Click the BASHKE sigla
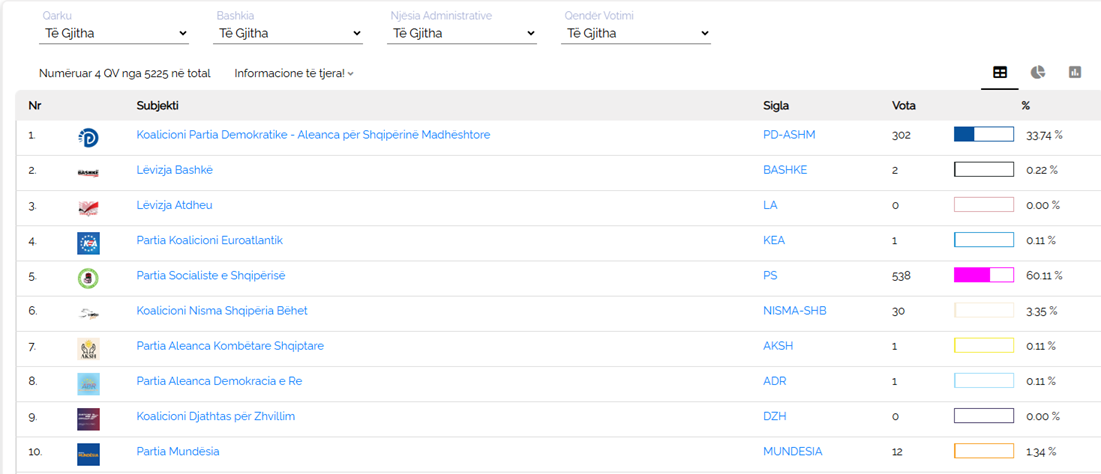The width and height of the screenshot is (1101, 474). point(785,170)
